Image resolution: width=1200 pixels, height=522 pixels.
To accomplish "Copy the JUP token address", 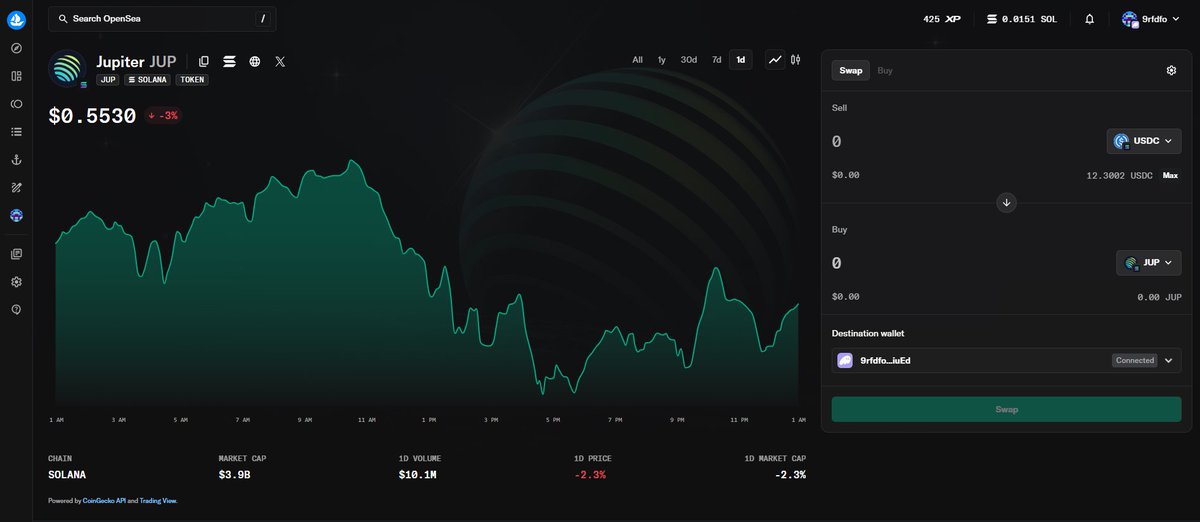I will pyautogui.click(x=204, y=62).
